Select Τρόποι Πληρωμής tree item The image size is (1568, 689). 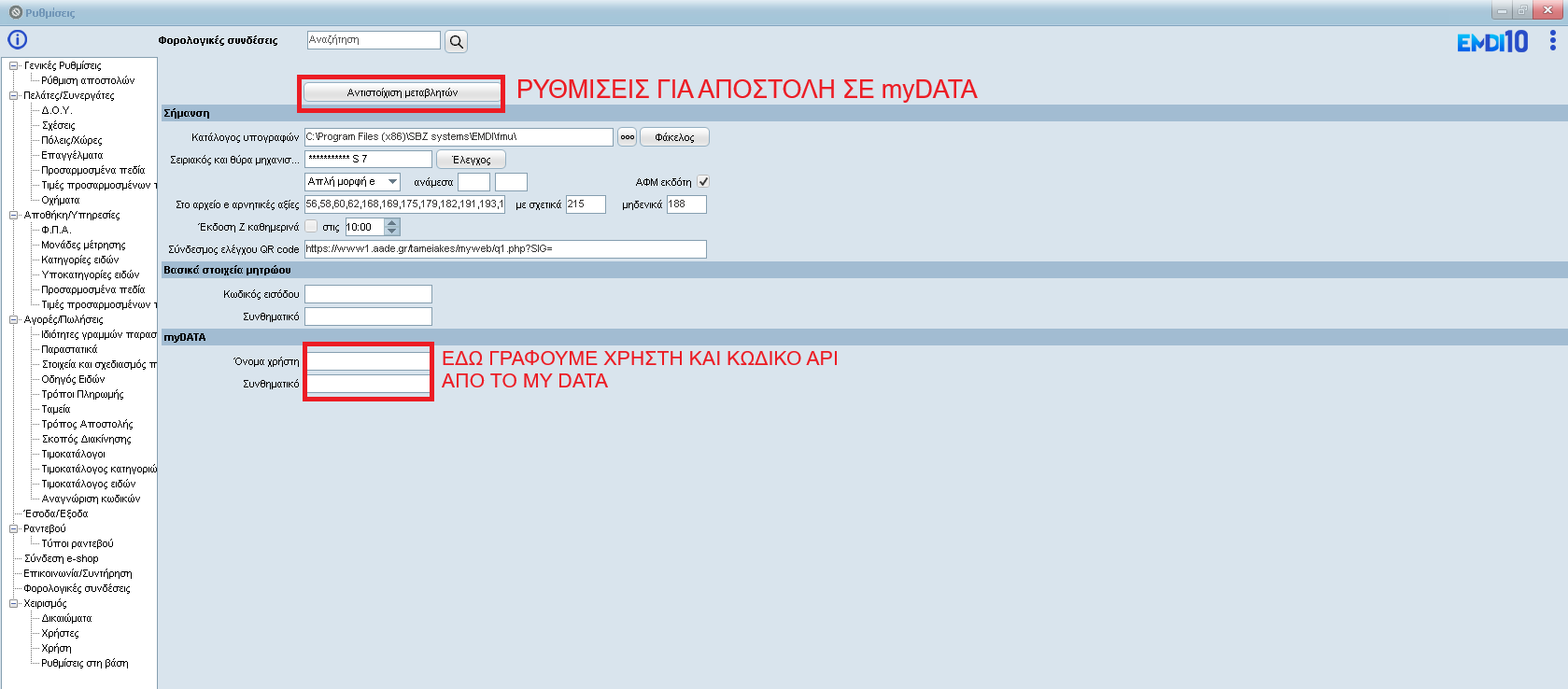click(82, 394)
